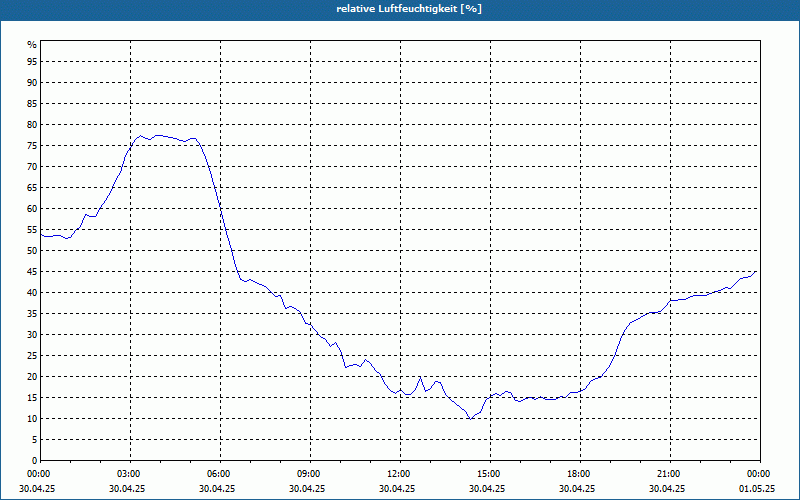Select the y-axis label '20'
Viewport: 800px width, 500px height.
point(32,377)
